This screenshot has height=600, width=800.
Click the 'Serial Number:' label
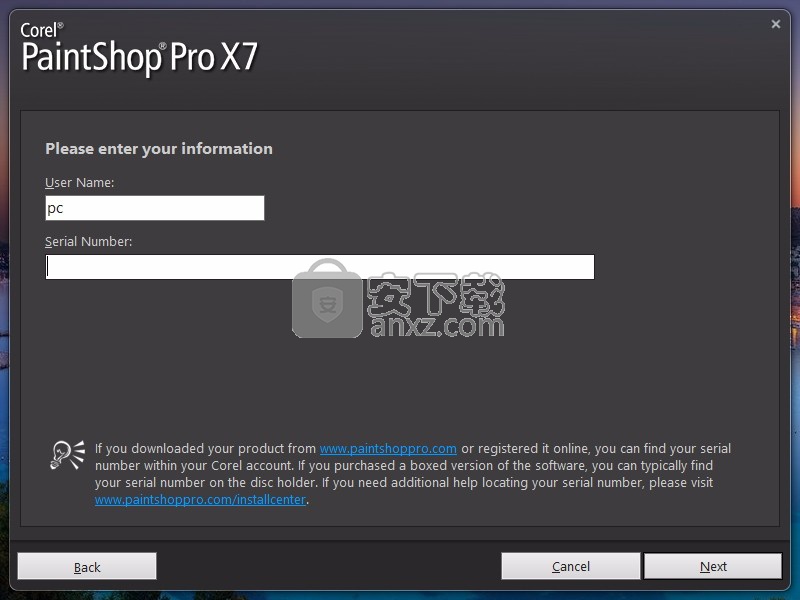(88, 241)
